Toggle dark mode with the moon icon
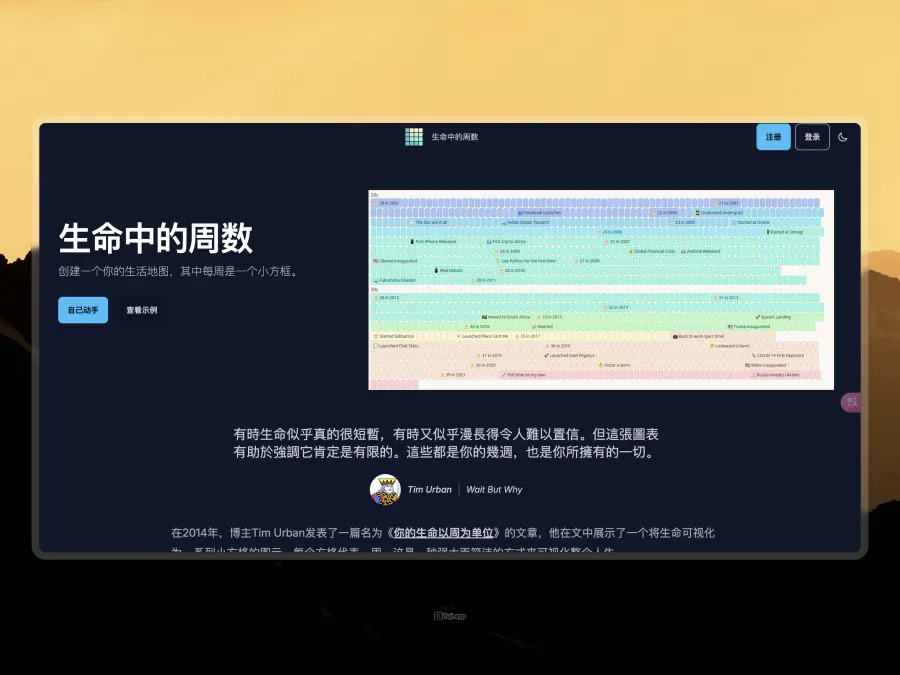This screenshot has width=900, height=675. coord(842,137)
